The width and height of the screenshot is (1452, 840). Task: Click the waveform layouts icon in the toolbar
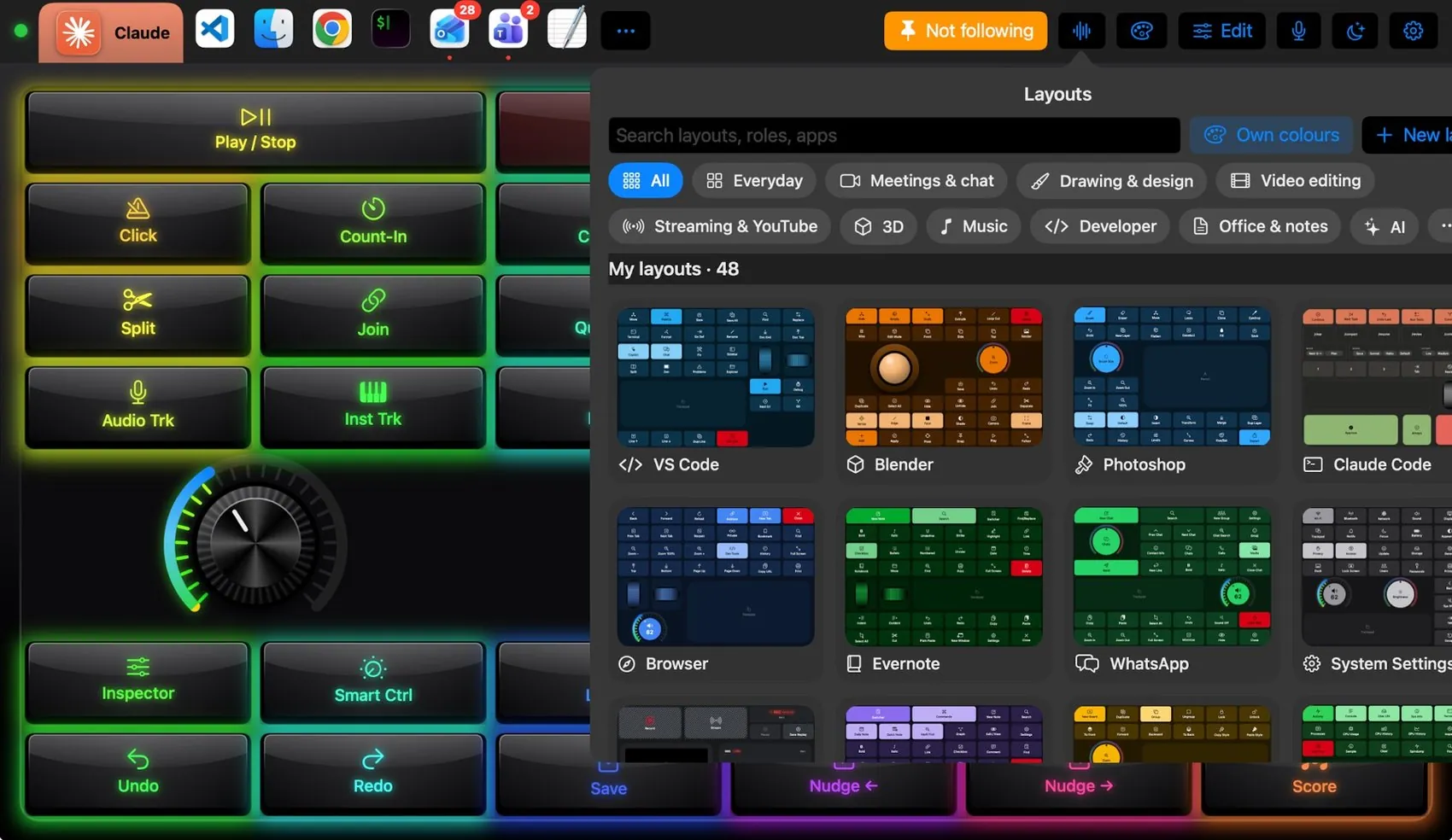[1081, 32]
